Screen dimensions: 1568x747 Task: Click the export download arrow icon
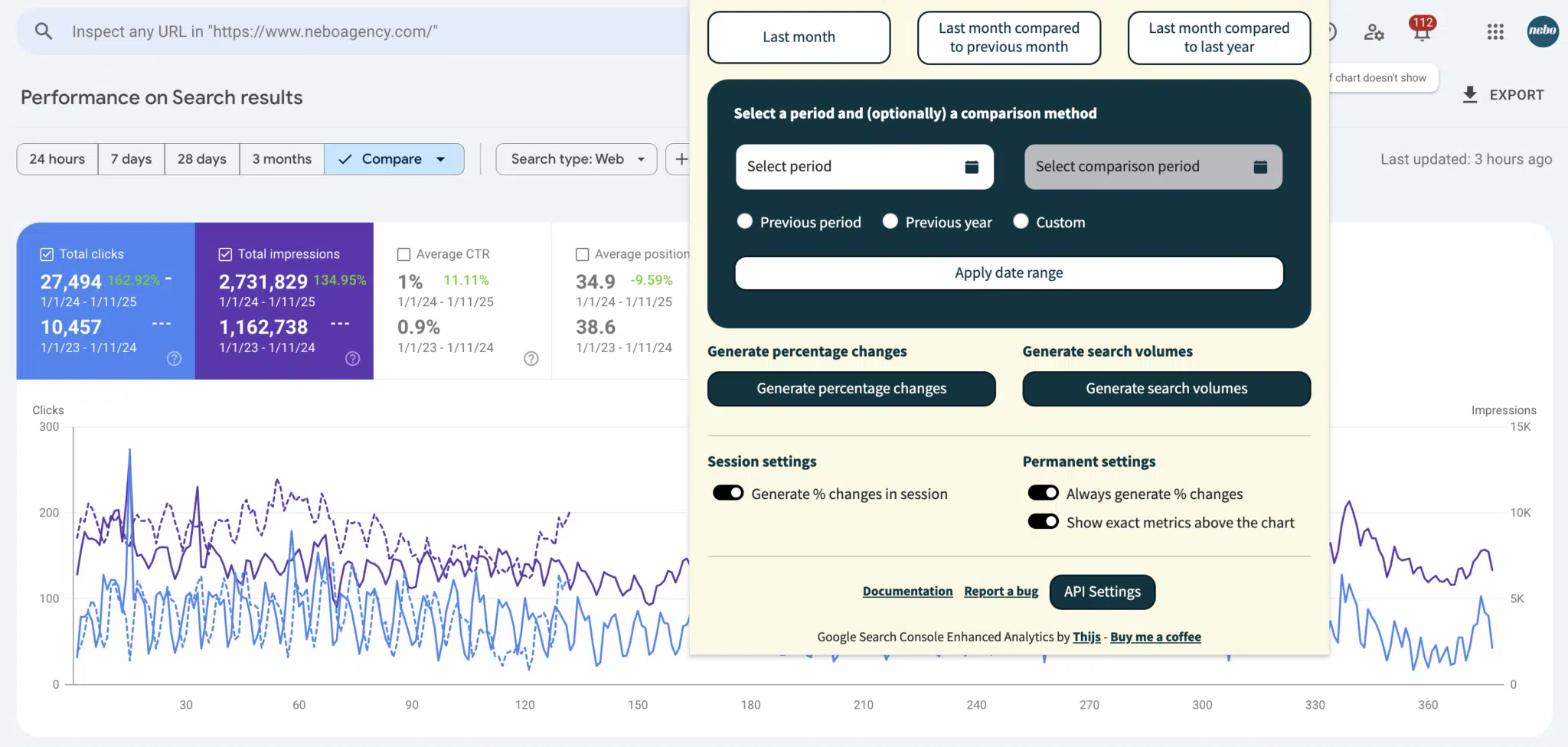(x=1470, y=95)
